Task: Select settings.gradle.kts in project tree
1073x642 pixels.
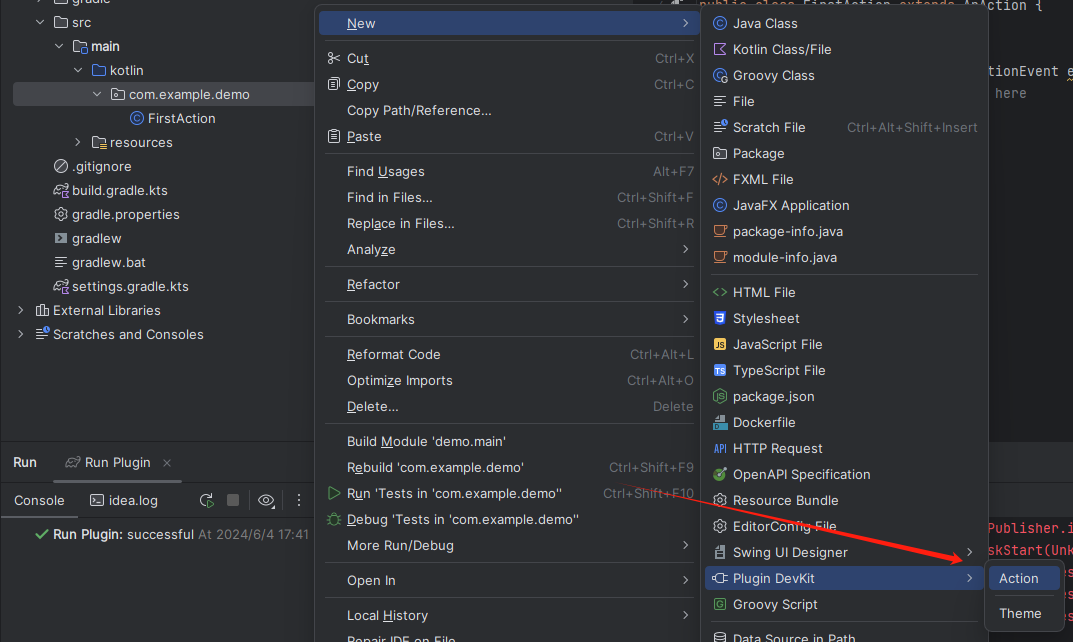Action: point(130,286)
